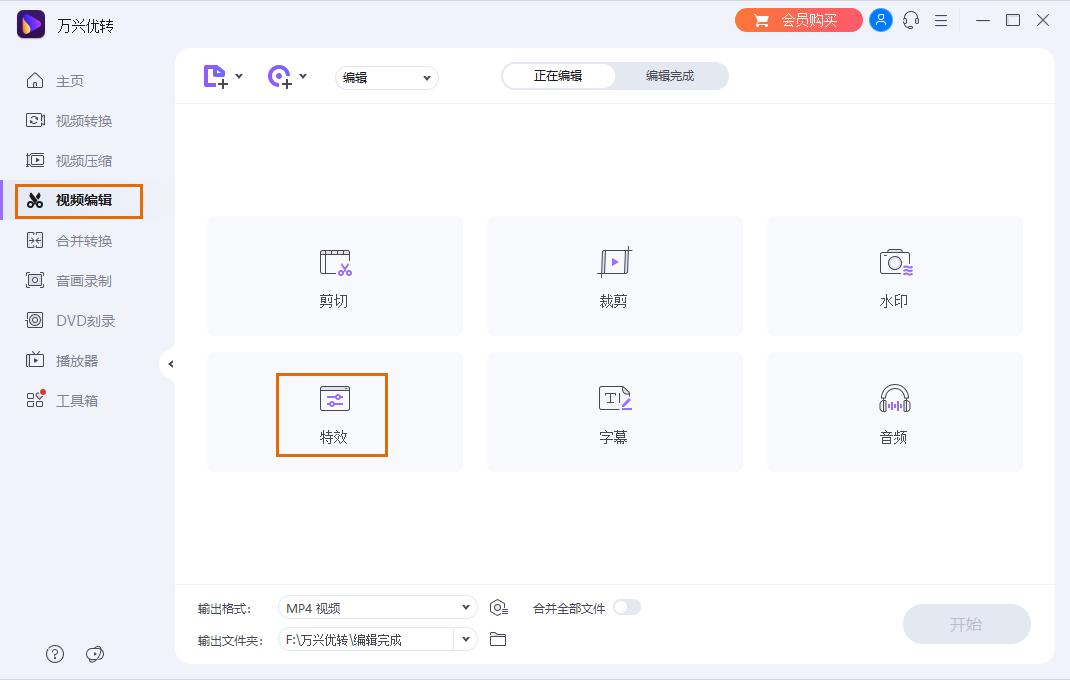Click the 会员购买 purchase button
Image resolution: width=1070 pixels, height=680 pixels.
[799, 19]
